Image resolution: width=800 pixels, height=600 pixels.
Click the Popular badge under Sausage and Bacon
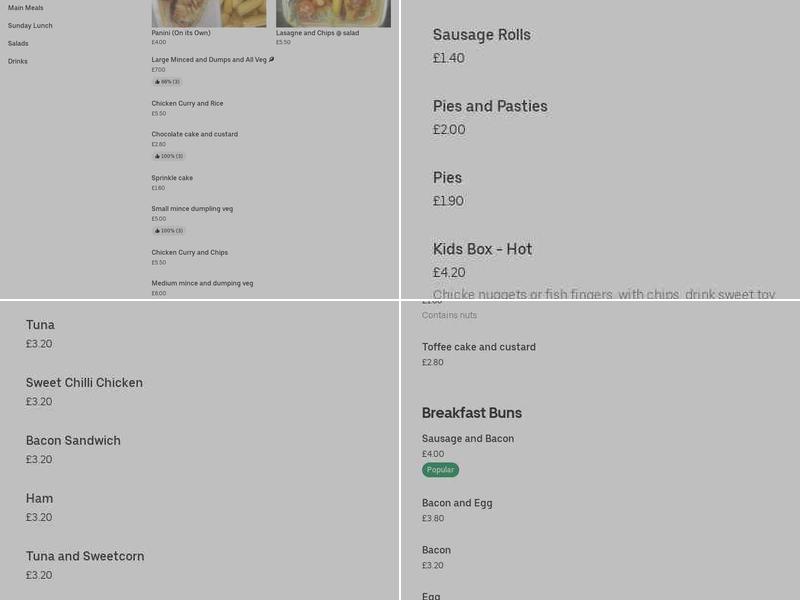pyautogui.click(x=440, y=470)
